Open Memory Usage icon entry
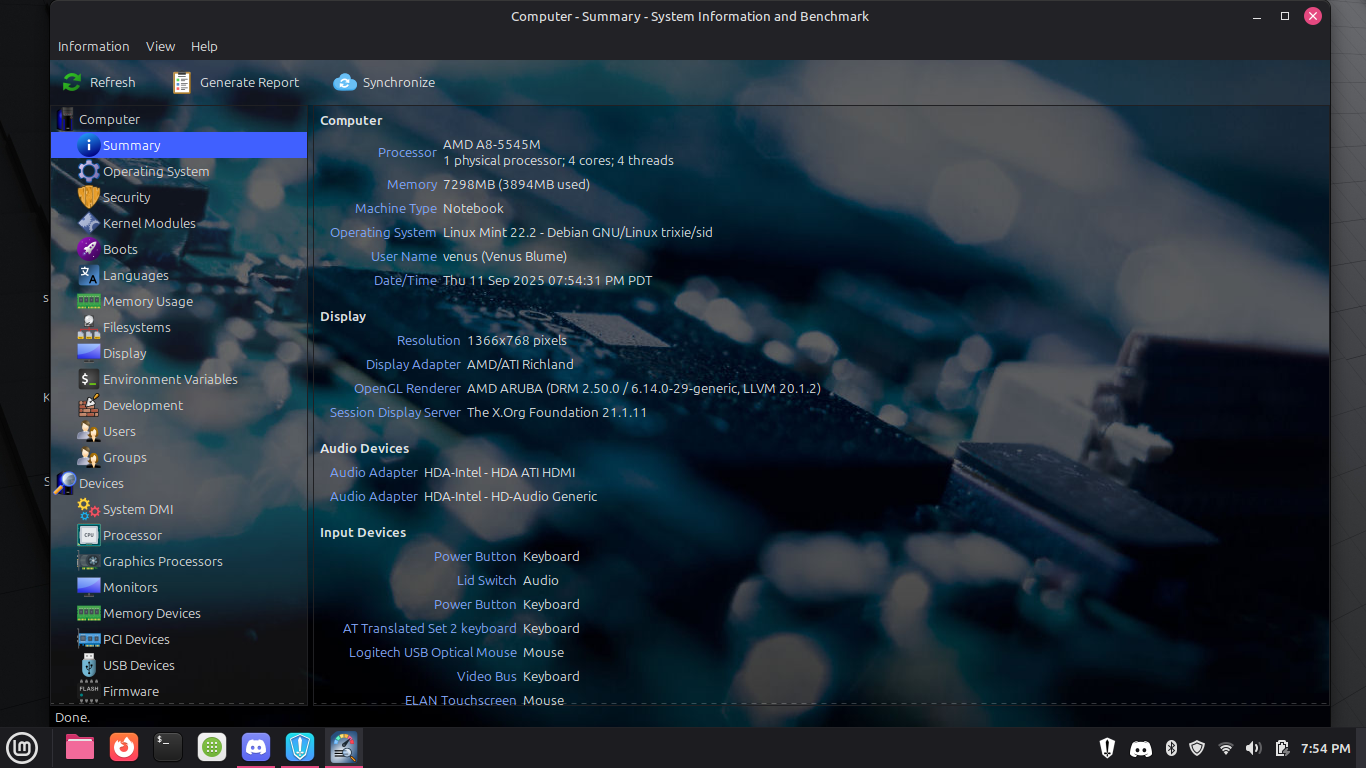 click(89, 301)
